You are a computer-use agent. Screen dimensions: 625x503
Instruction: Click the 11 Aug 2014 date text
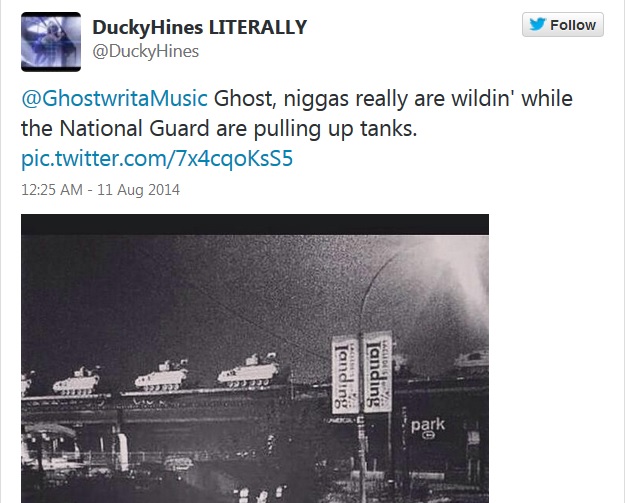click(x=138, y=190)
